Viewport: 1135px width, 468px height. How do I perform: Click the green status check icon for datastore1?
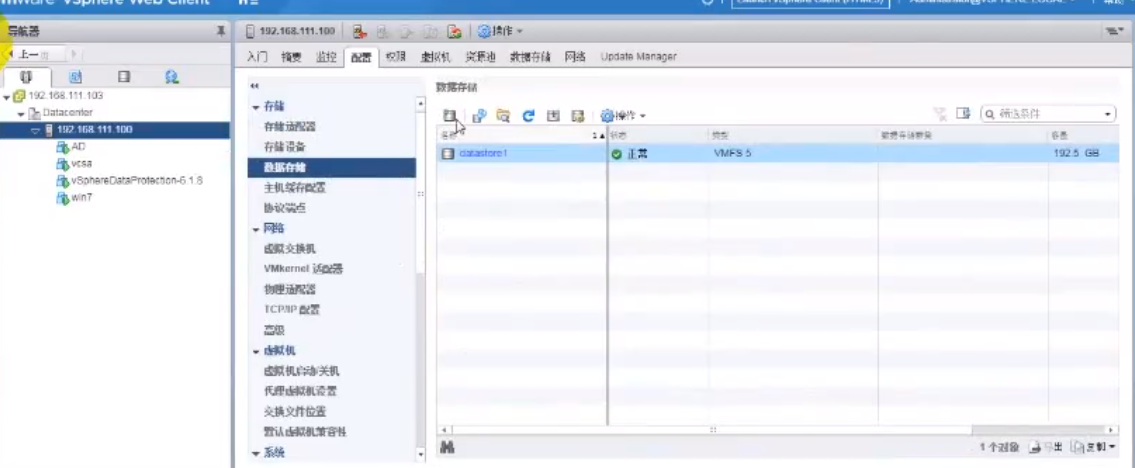pos(617,154)
